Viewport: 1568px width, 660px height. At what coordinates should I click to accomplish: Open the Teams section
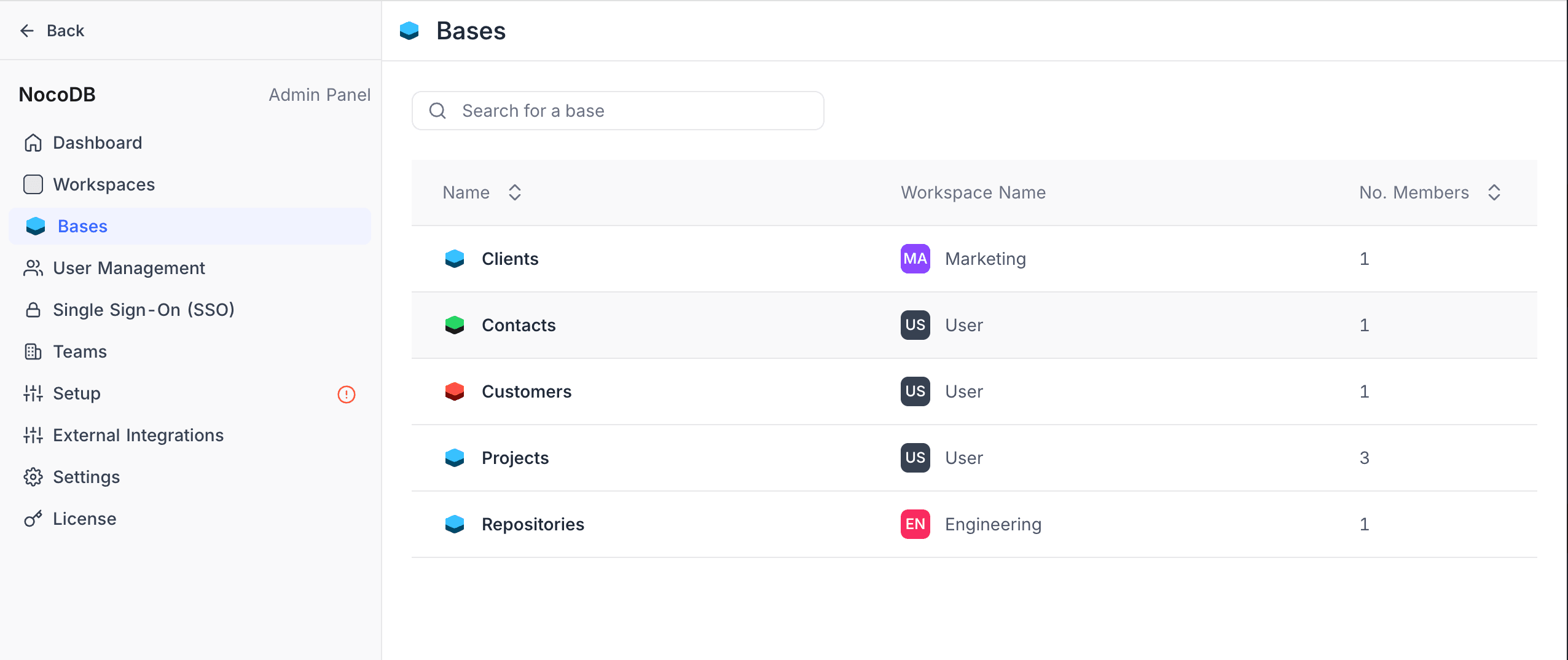click(80, 352)
